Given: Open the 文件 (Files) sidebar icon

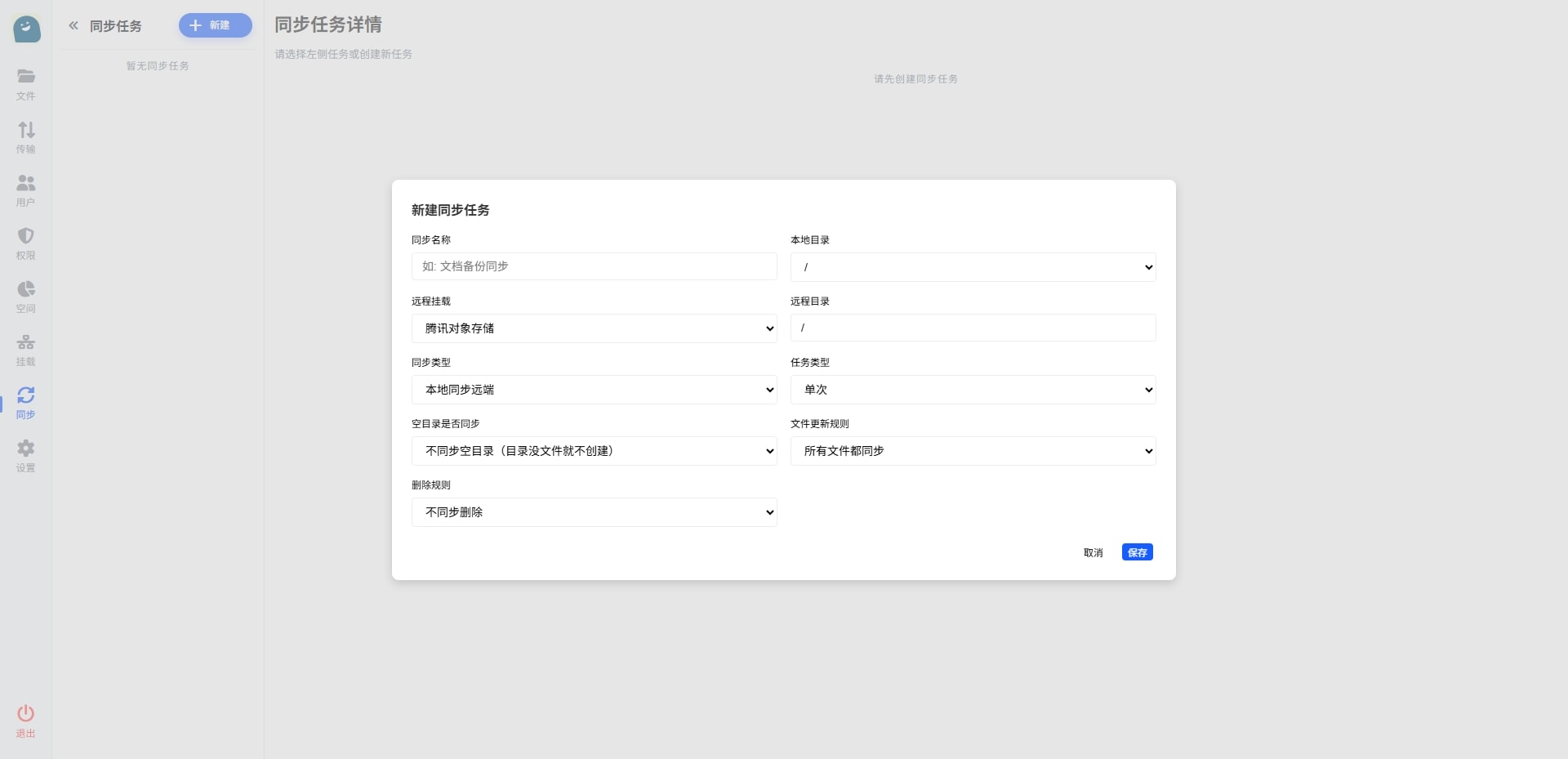Looking at the screenshot, I should 26,77.
